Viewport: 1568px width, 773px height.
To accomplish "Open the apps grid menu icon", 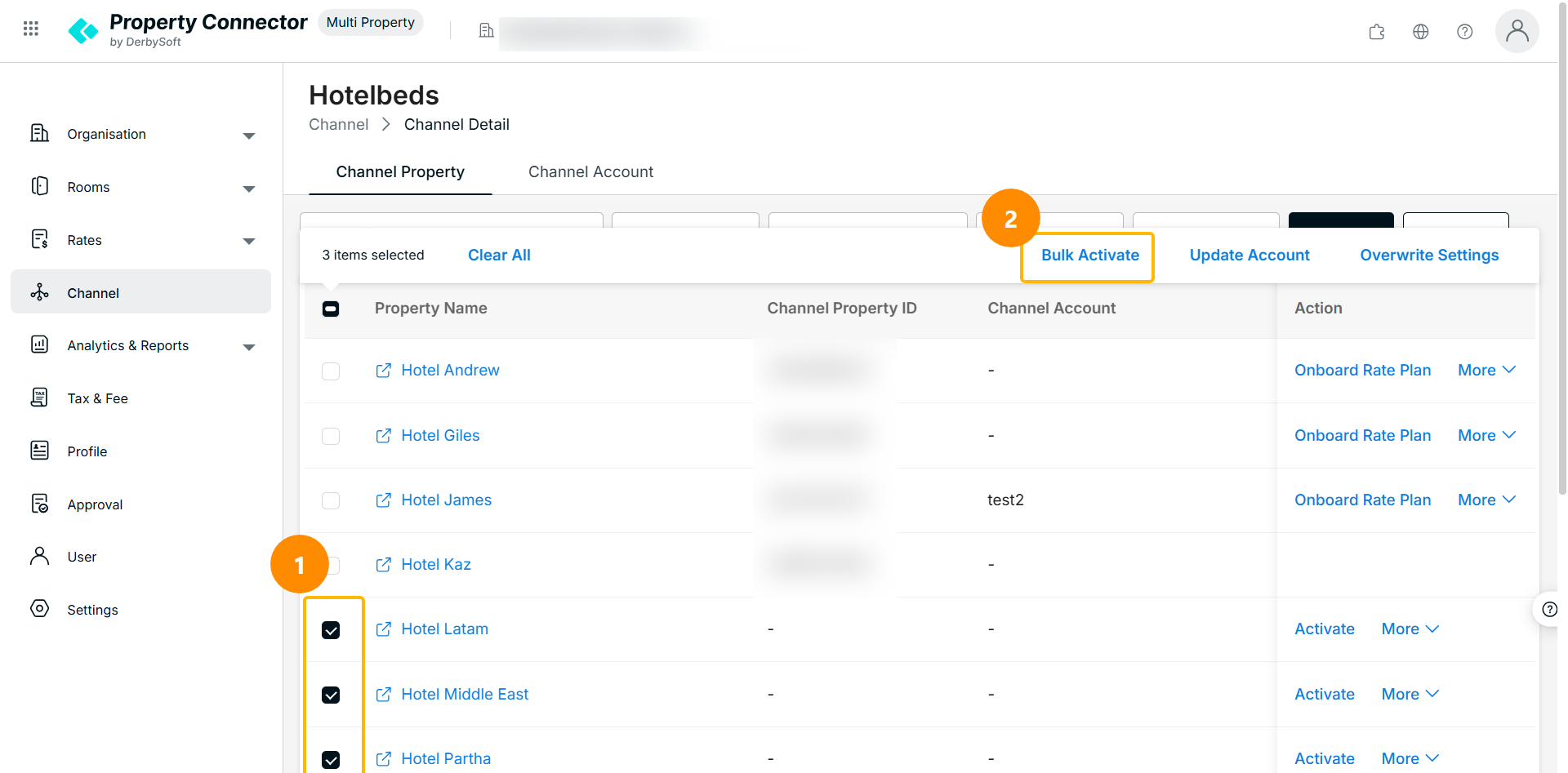I will click(x=31, y=29).
